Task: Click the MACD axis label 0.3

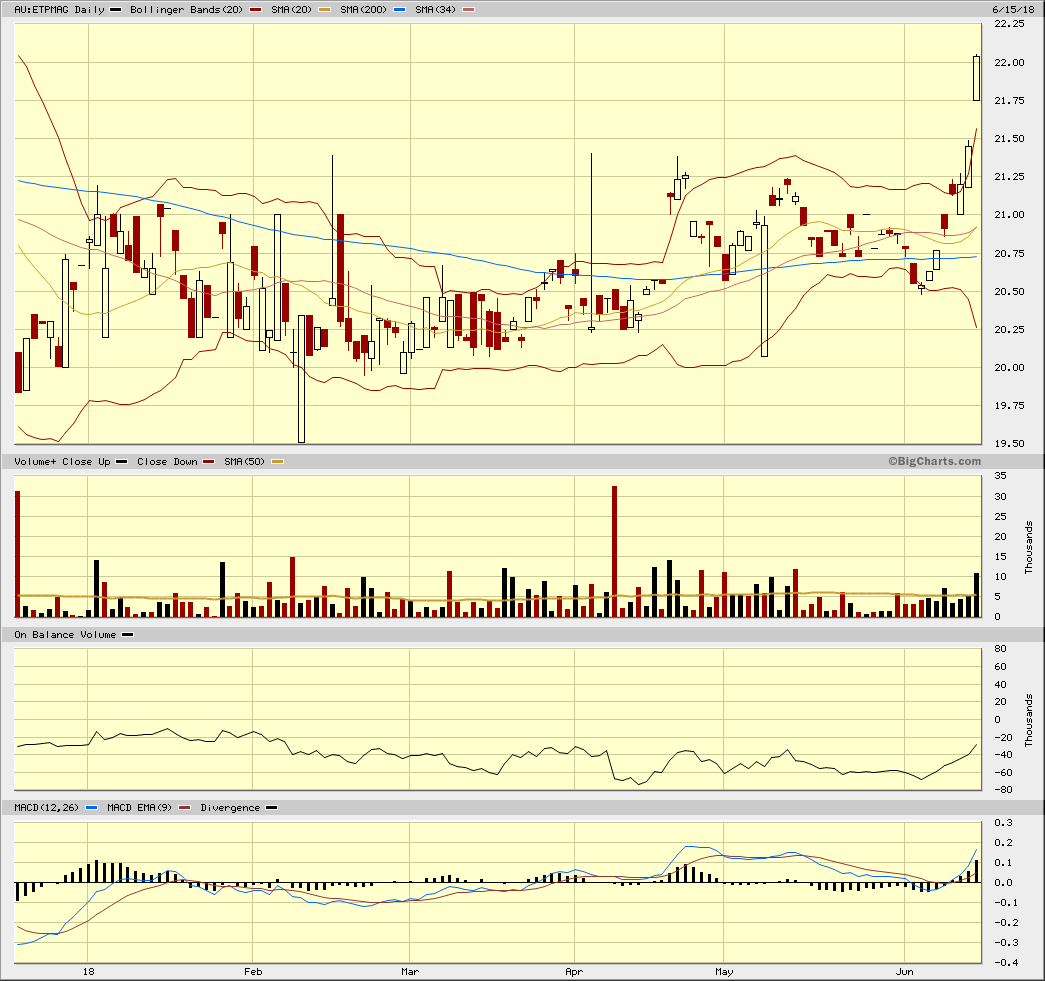Action: pos(1004,823)
